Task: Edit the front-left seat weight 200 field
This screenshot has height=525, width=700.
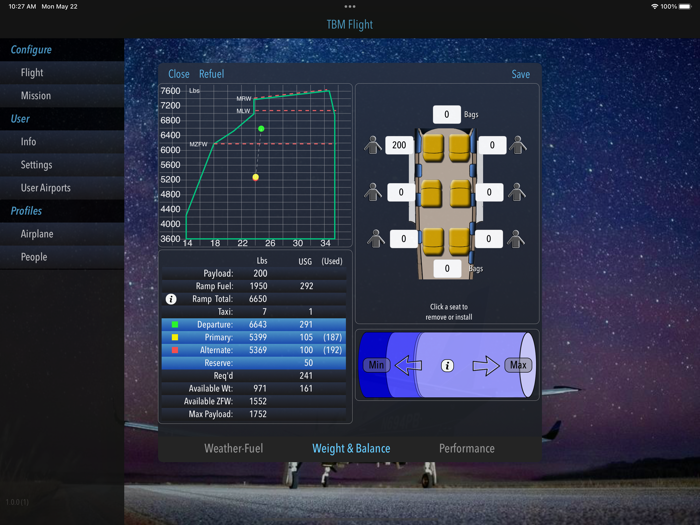Action: pos(399,145)
